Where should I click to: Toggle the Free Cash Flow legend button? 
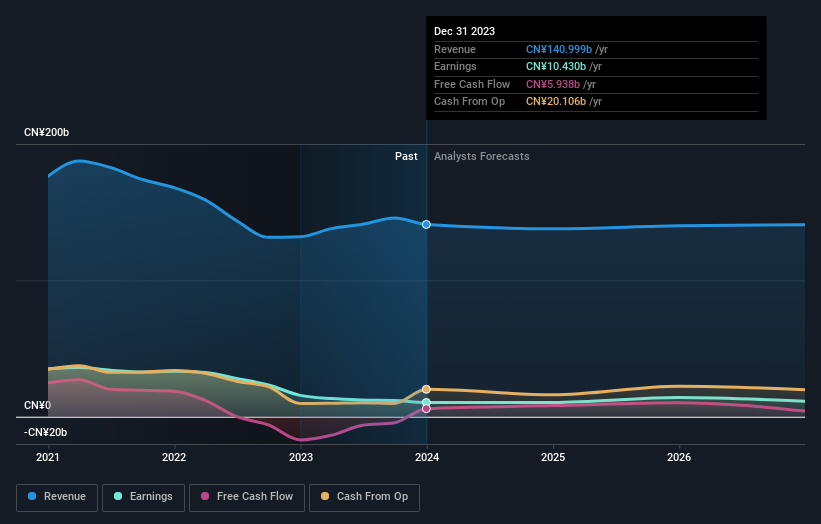click(x=247, y=497)
